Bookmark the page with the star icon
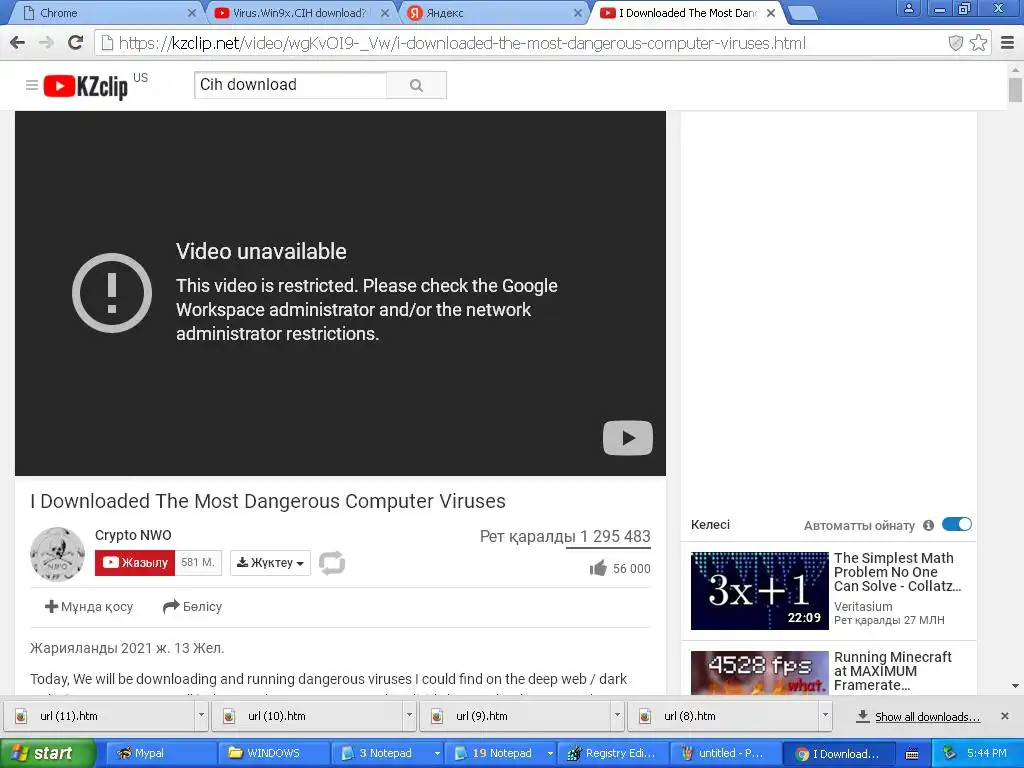Image resolution: width=1024 pixels, height=768 pixels. [978, 43]
